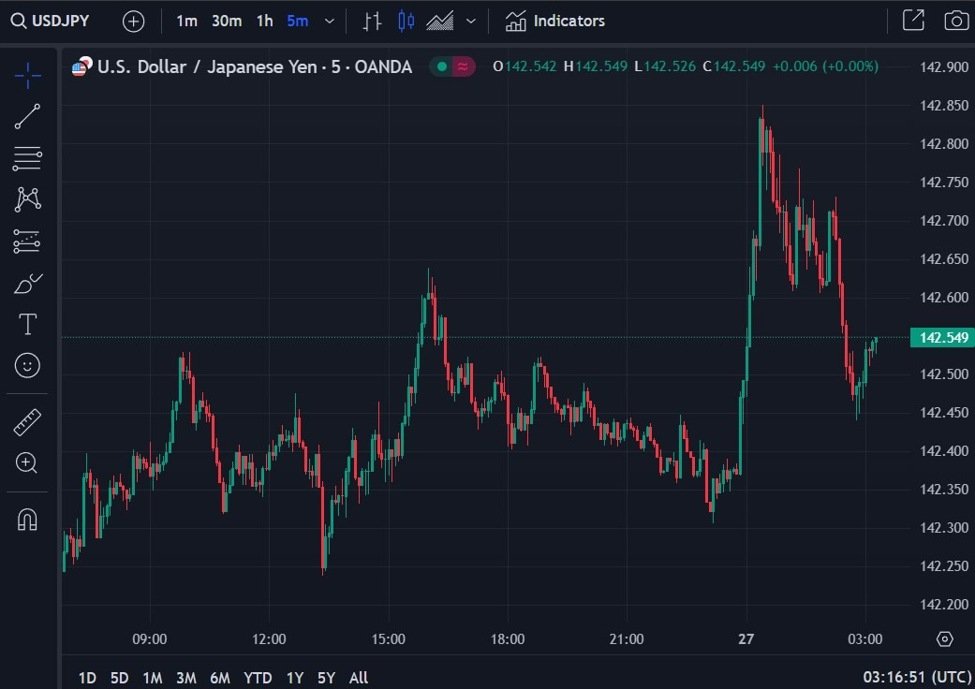Image resolution: width=975 pixels, height=689 pixels.
Task: Set the range to 3M
Action: tap(186, 678)
